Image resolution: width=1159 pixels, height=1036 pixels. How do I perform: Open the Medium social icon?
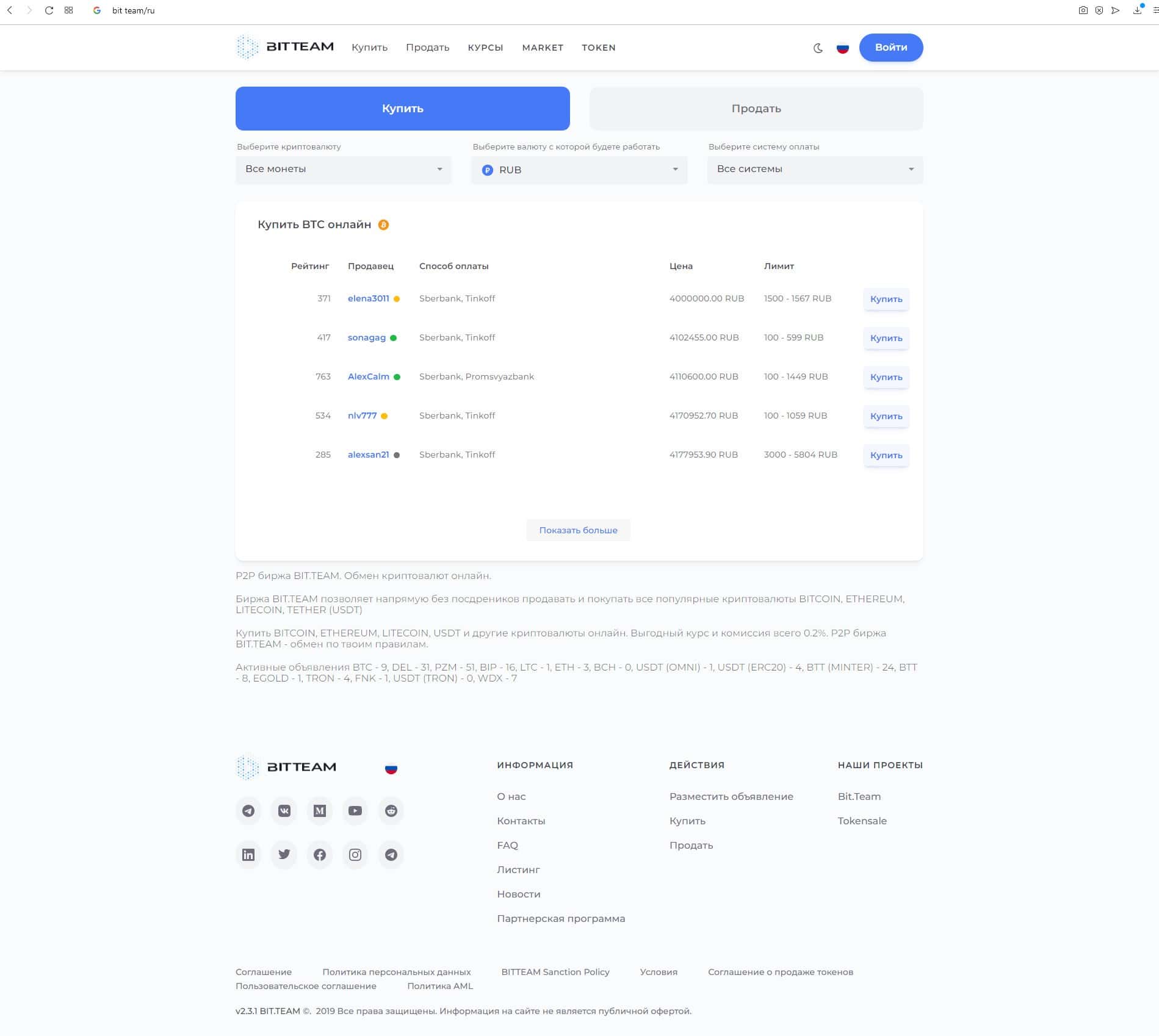point(320,811)
